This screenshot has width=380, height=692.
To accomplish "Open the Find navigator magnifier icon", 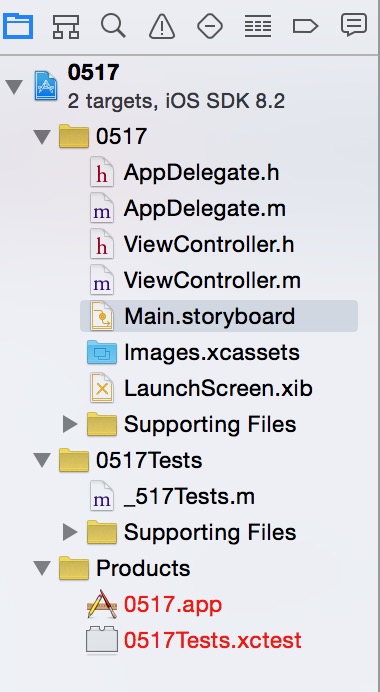I will coord(113,26).
